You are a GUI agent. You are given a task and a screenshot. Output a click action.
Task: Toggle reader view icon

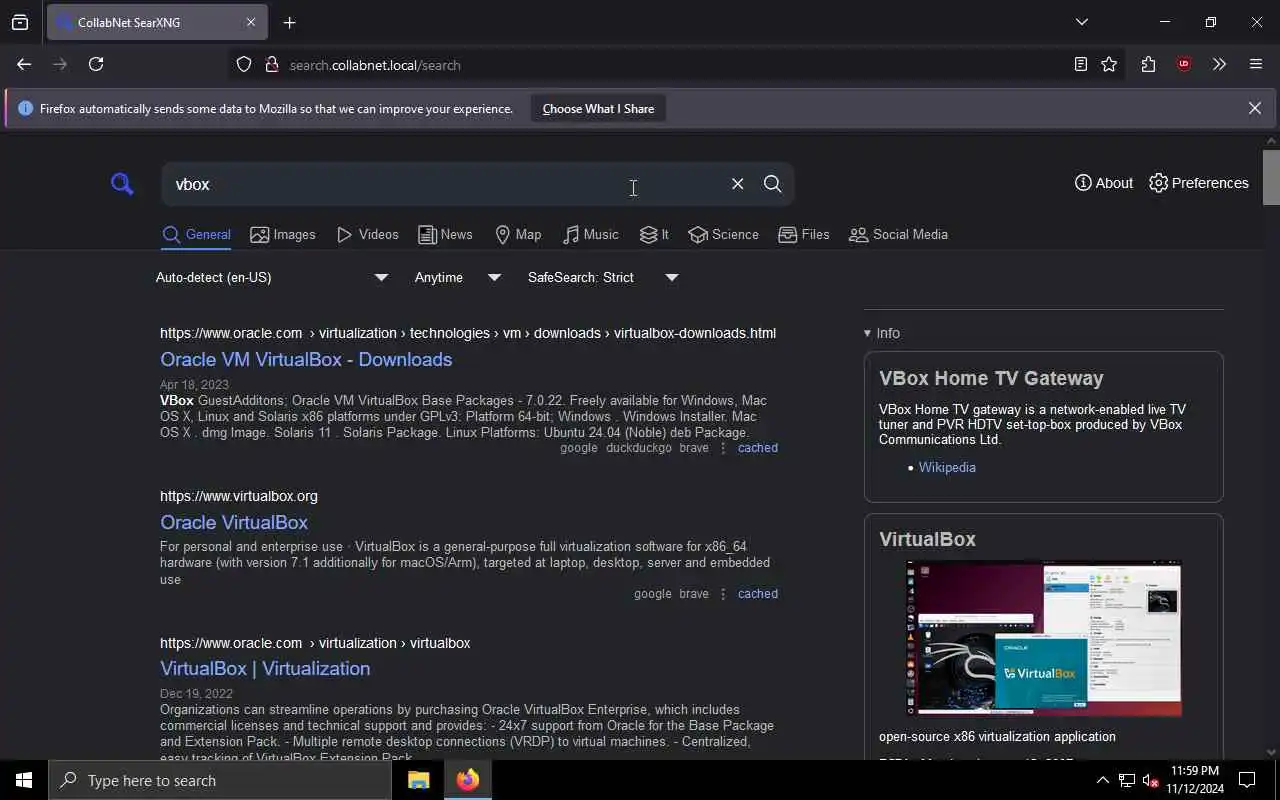click(x=1080, y=64)
